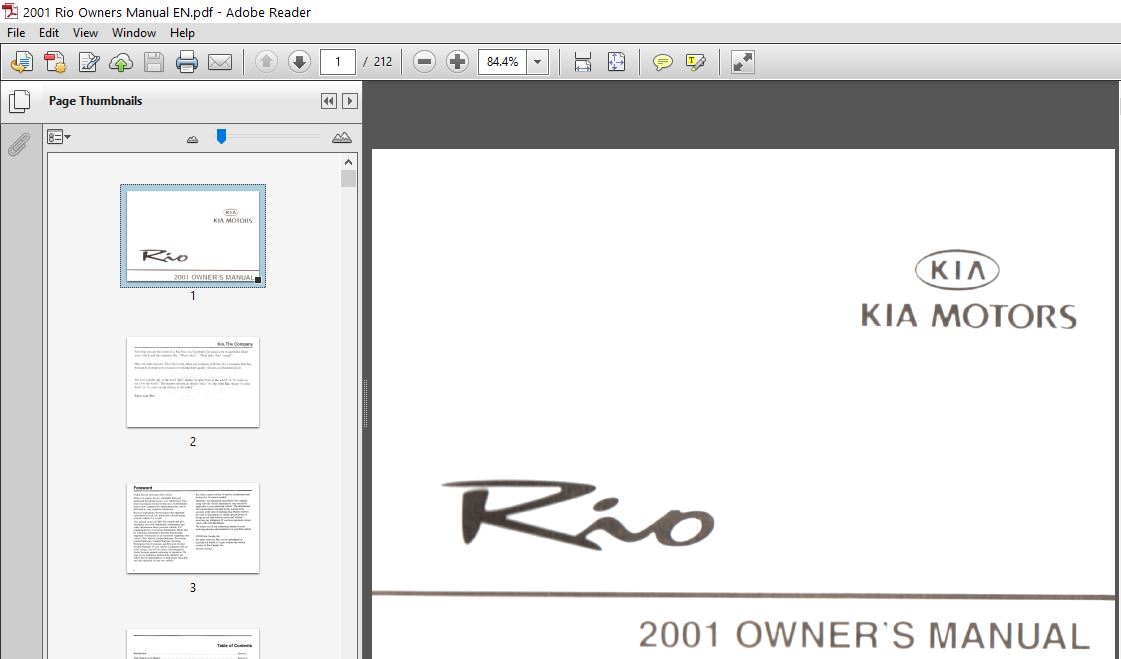
Task: Go to previous page arrow
Action: click(x=266, y=62)
